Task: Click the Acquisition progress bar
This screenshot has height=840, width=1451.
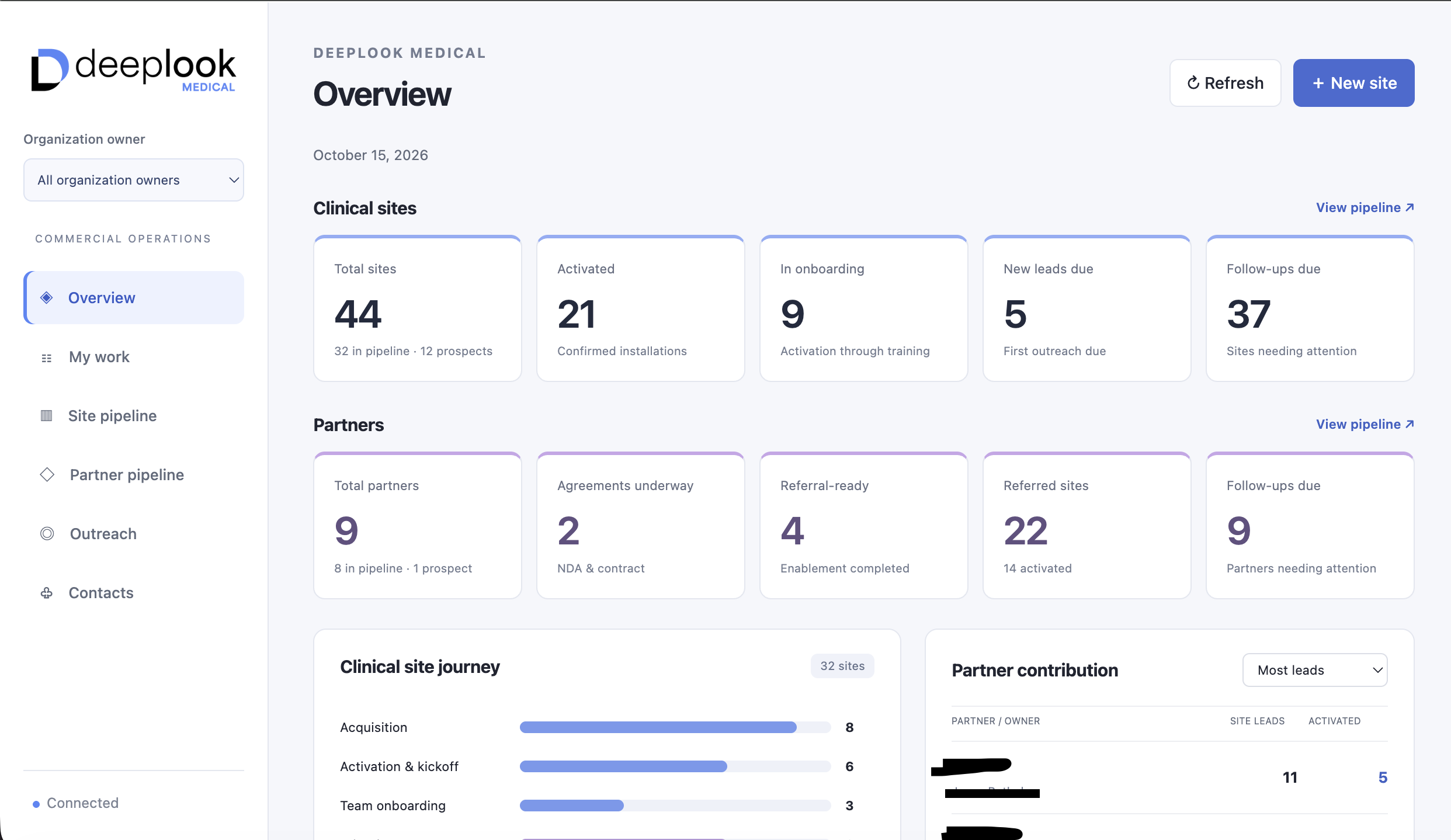Action: (x=675, y=727)
